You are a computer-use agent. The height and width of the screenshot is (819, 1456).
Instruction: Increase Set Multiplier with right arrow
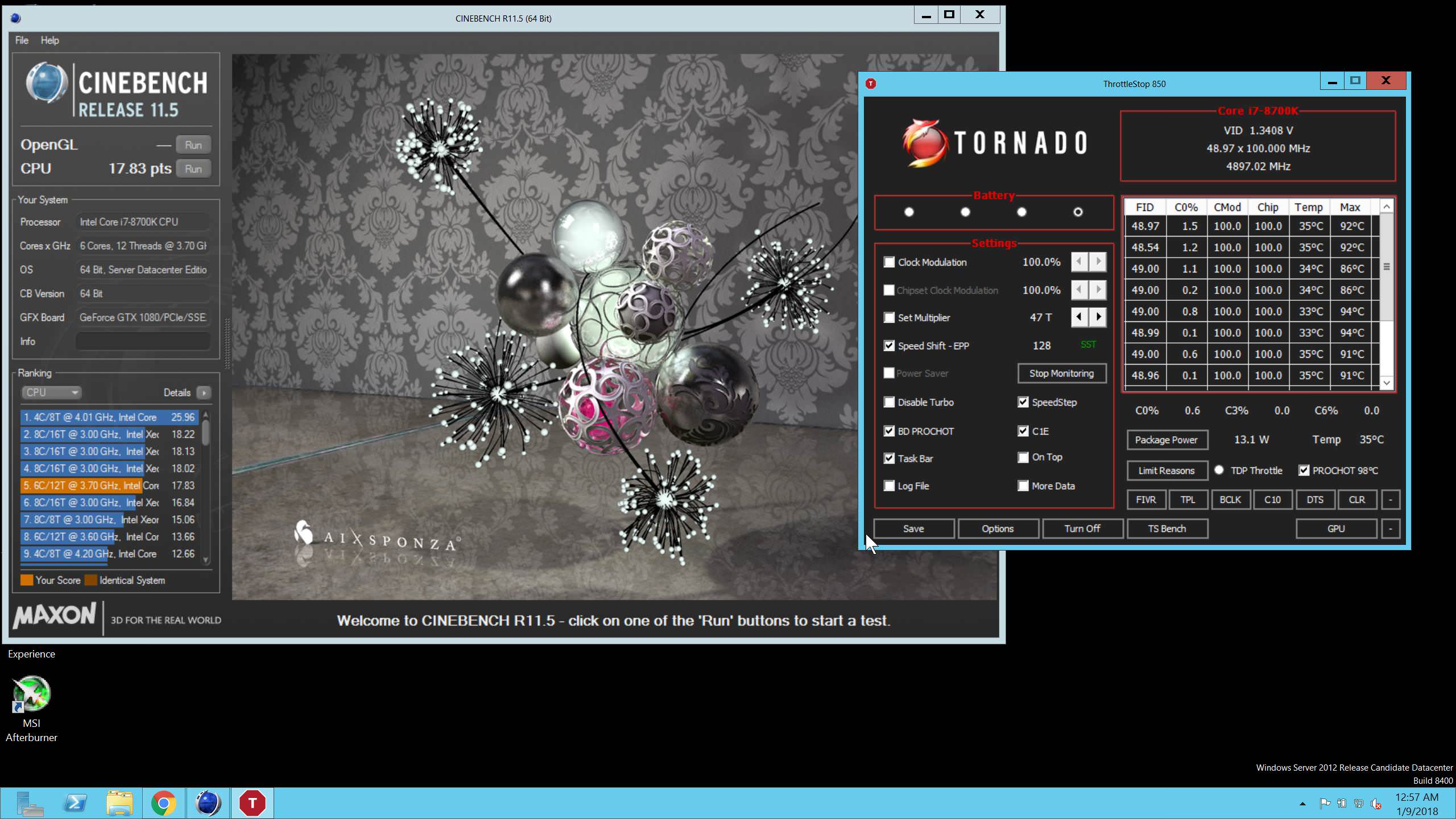tap(1098, 317)
